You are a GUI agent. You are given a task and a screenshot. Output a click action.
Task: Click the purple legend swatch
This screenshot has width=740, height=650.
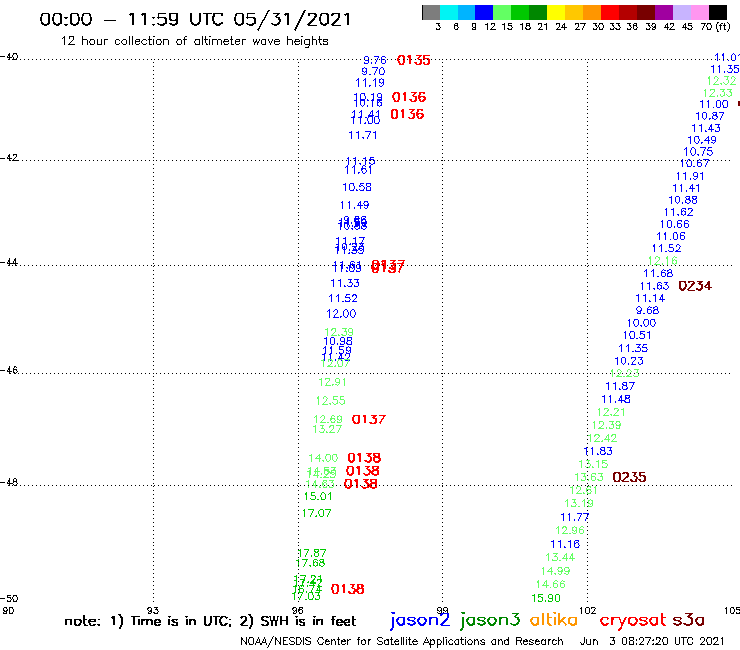(664, 12)
